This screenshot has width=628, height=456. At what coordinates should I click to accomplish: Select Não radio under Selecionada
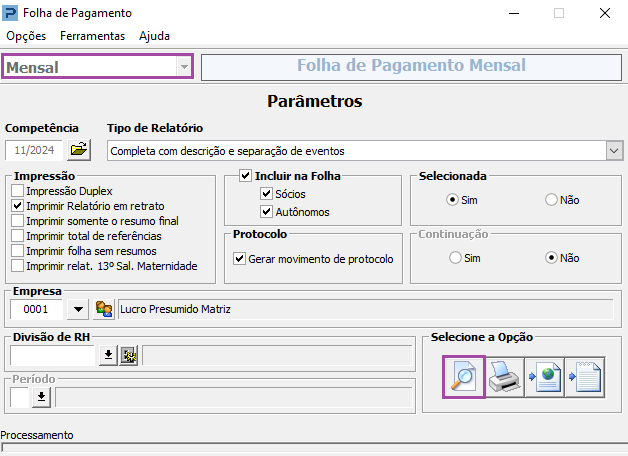point(551,199)
